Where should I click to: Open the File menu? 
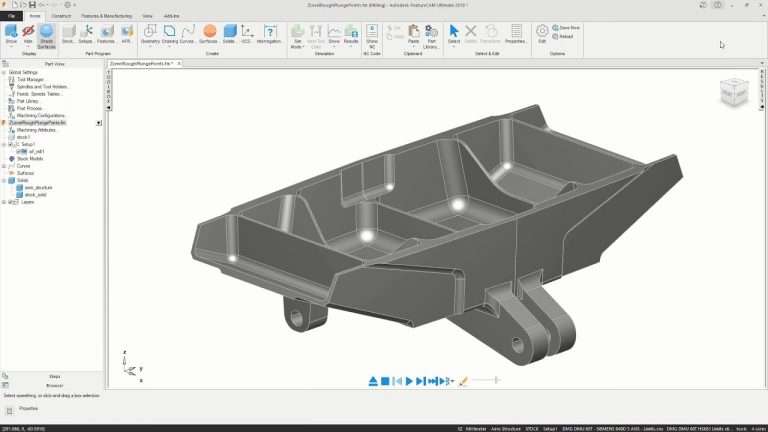11,16
